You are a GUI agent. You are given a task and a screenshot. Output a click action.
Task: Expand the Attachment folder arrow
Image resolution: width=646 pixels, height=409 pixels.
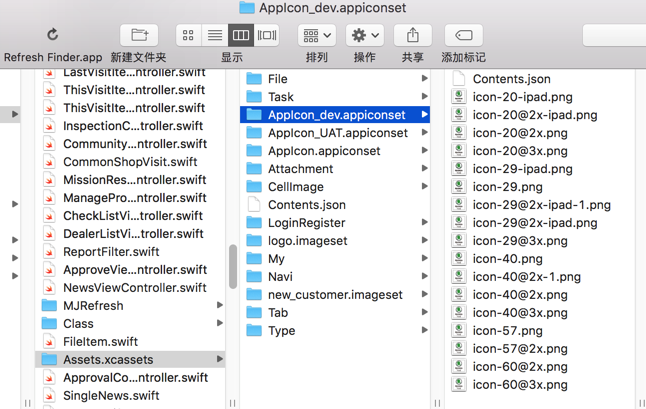click(x=424, y=168)
